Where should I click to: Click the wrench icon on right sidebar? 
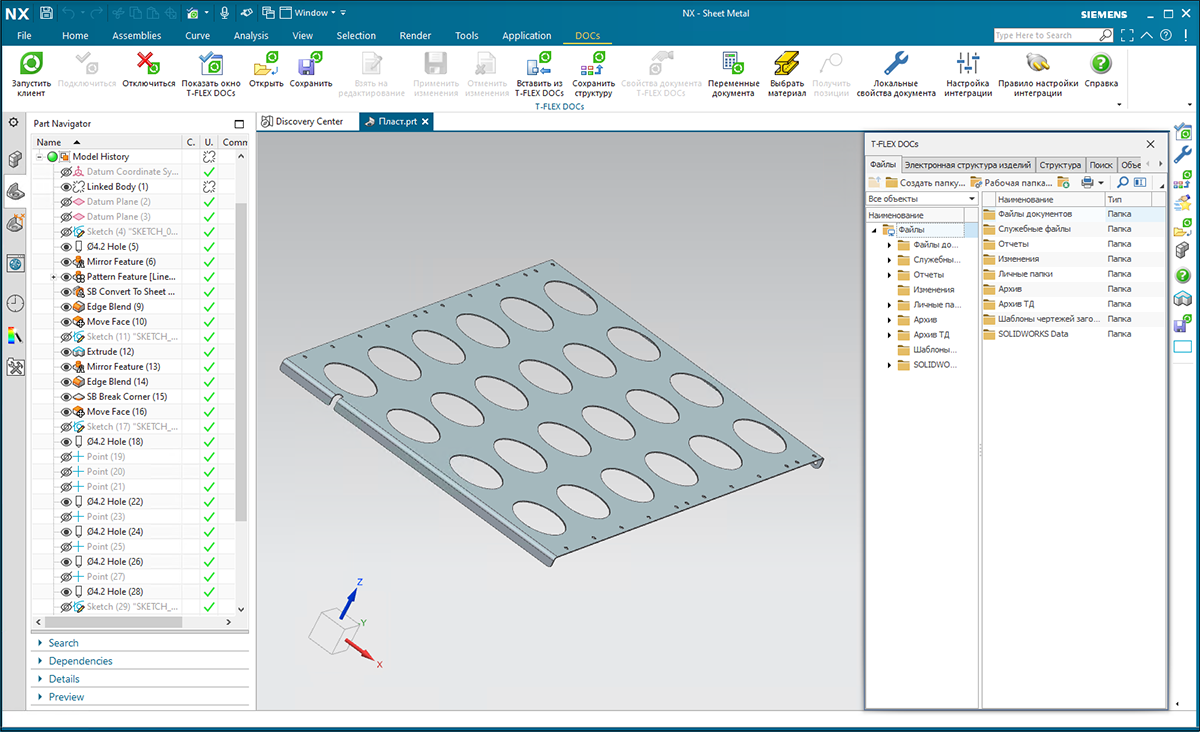[1182, 154]
